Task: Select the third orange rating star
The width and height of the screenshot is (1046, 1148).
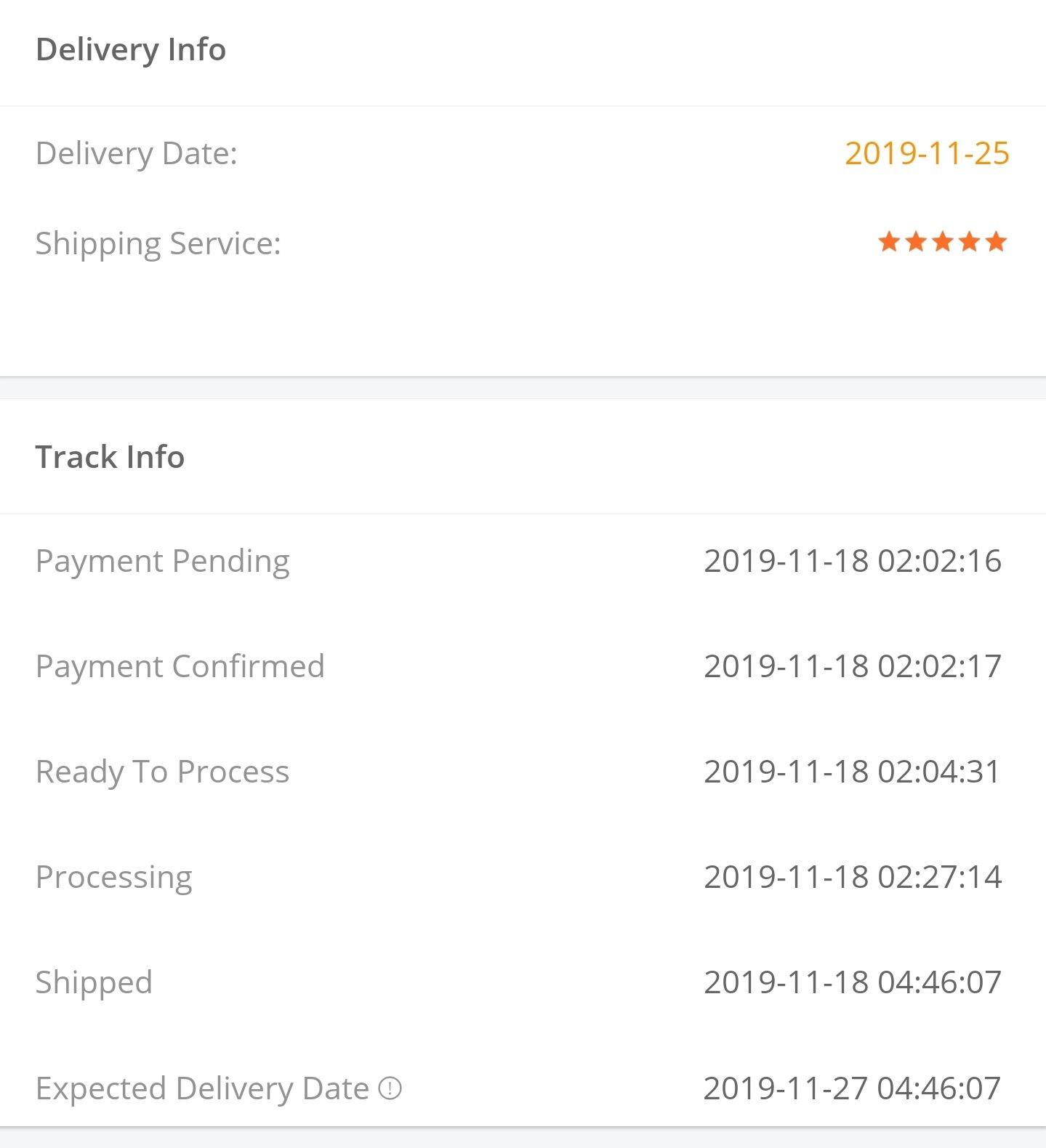Action: coord(943,241)
